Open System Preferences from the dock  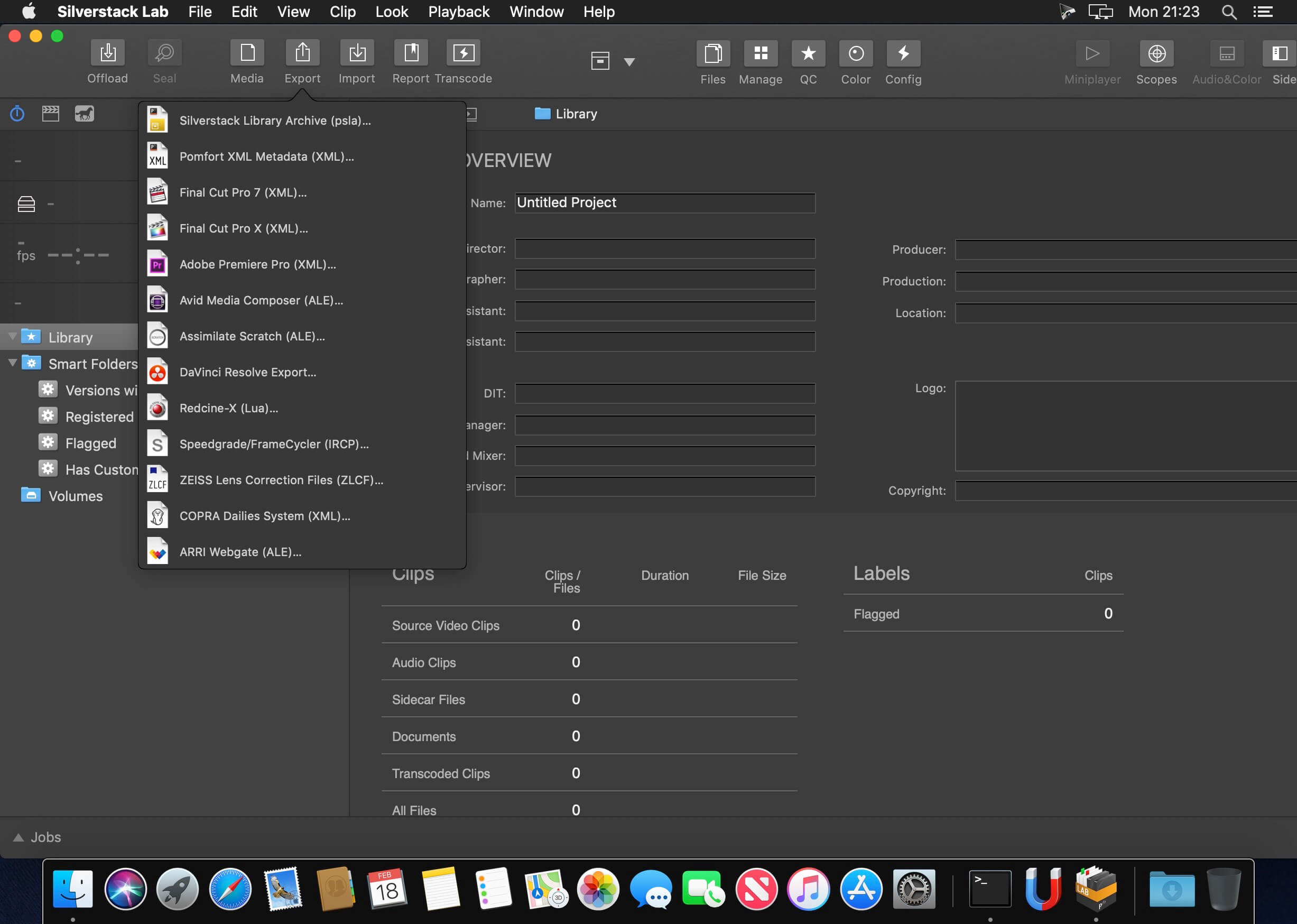(914, 889)
